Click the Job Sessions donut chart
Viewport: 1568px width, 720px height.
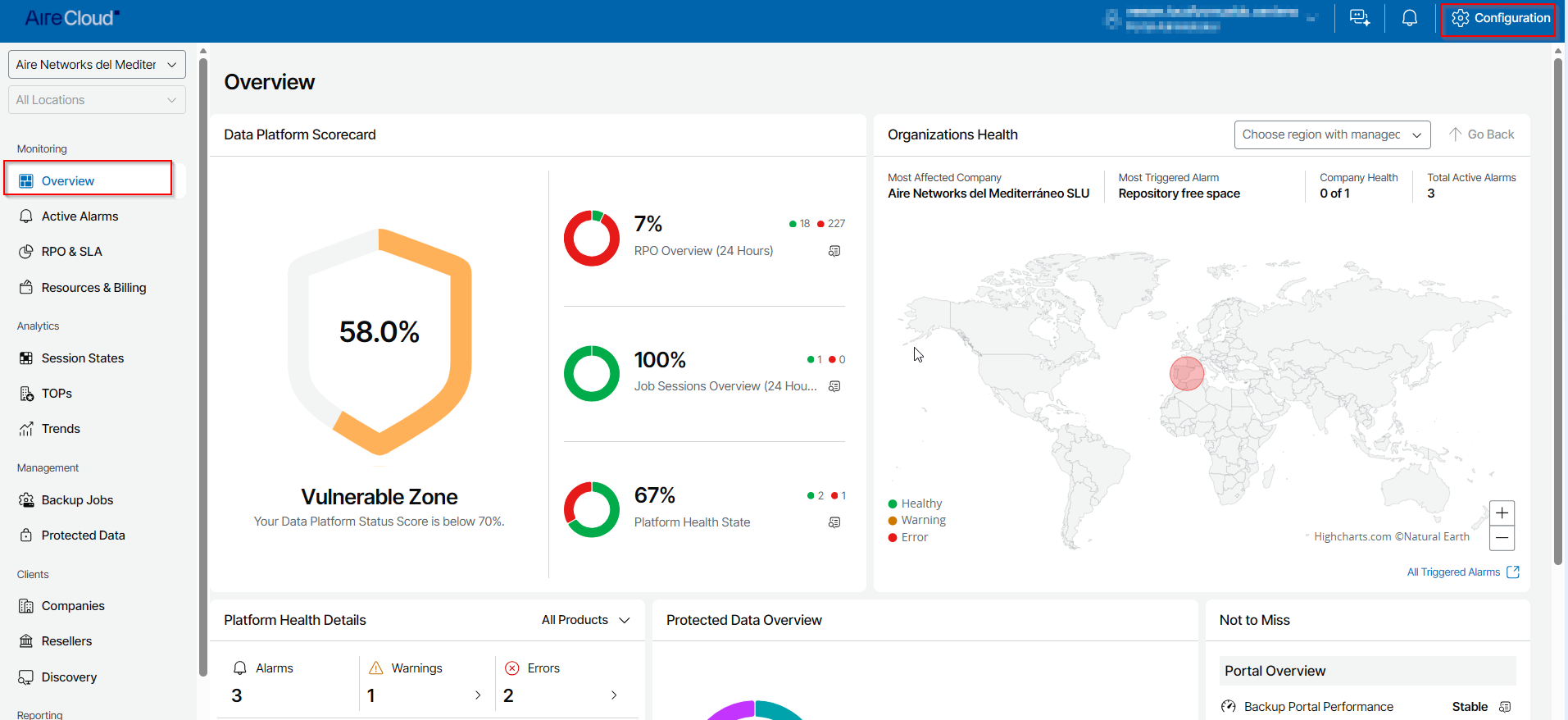pyautogui.click(x=592, y=373)
